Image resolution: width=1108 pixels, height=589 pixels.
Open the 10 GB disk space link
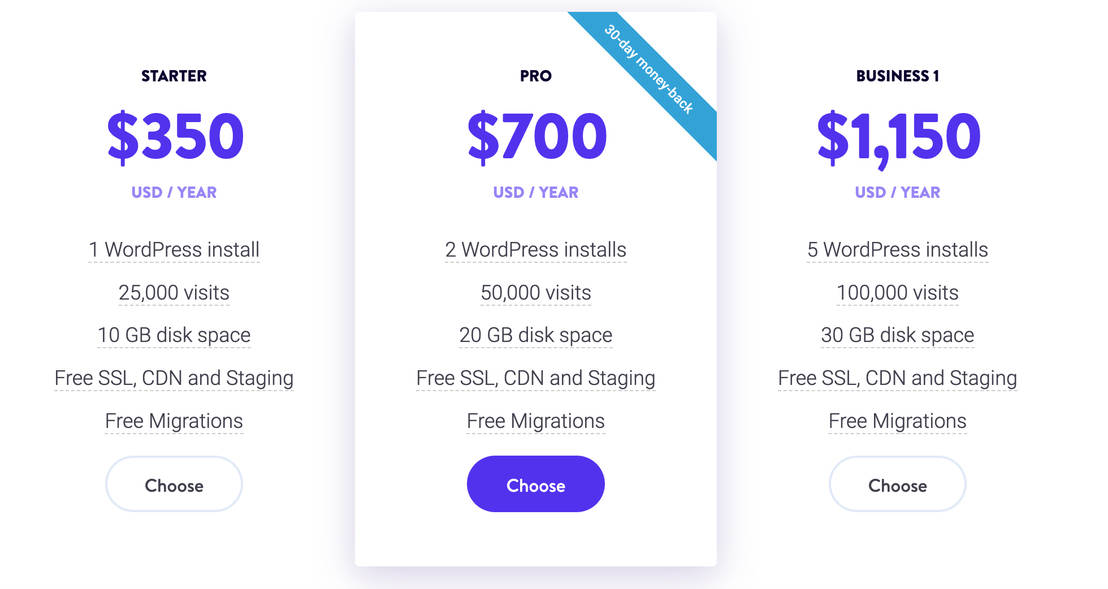point(173,335)
